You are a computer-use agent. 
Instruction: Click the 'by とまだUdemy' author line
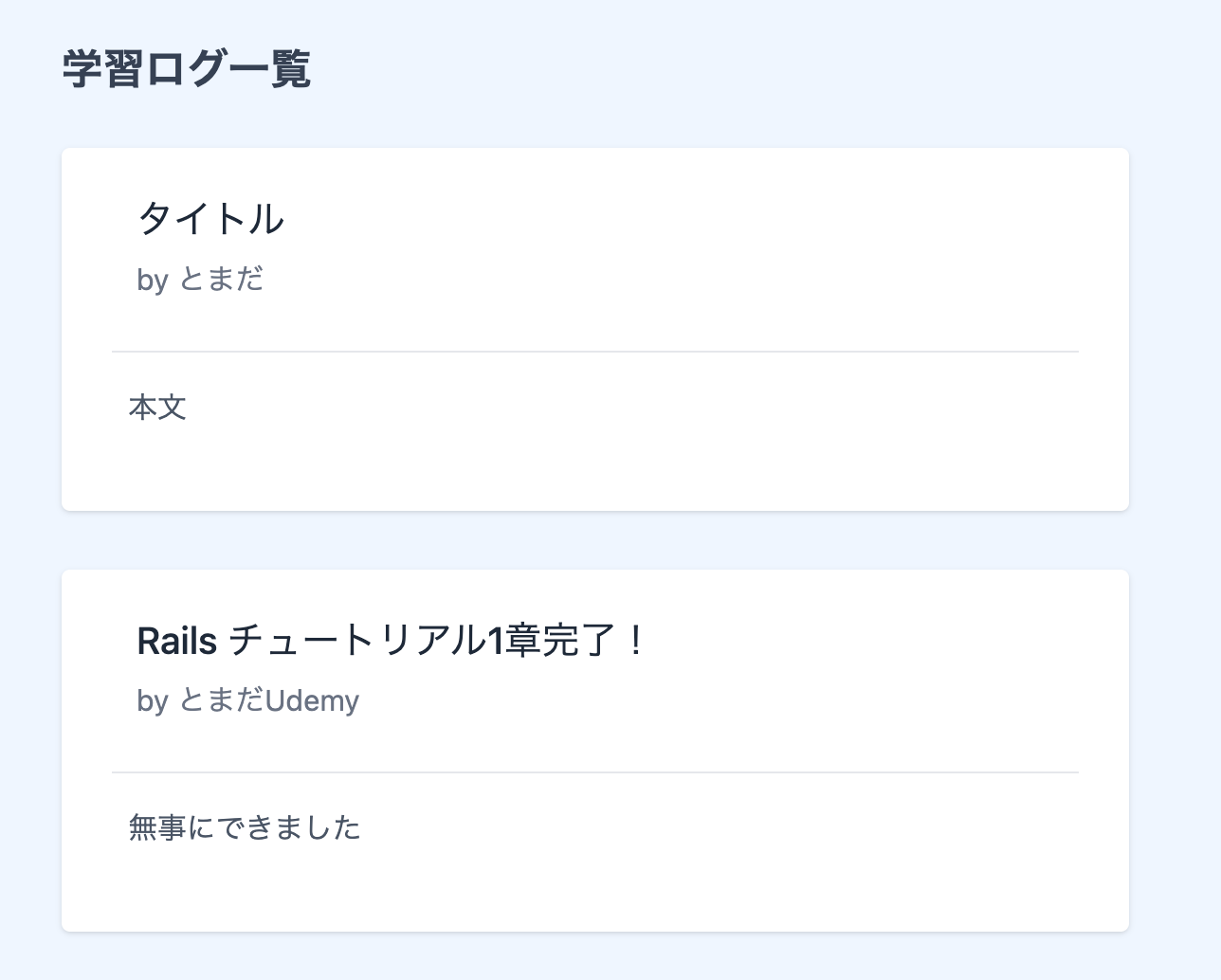[x=247, y=701]
